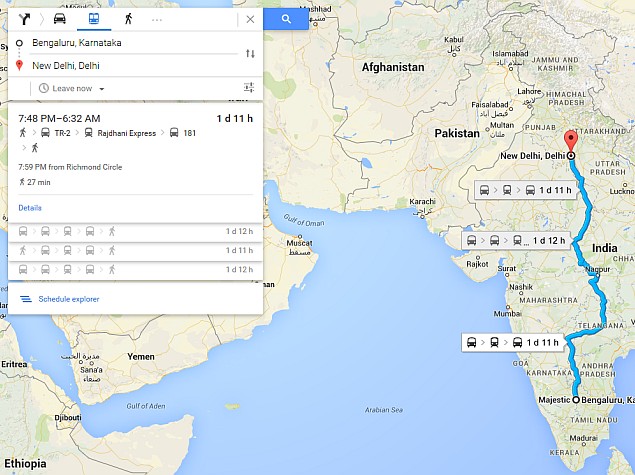Click the directions arrow icon
Viewport: 635px width, 475px height.
(25, 19)
